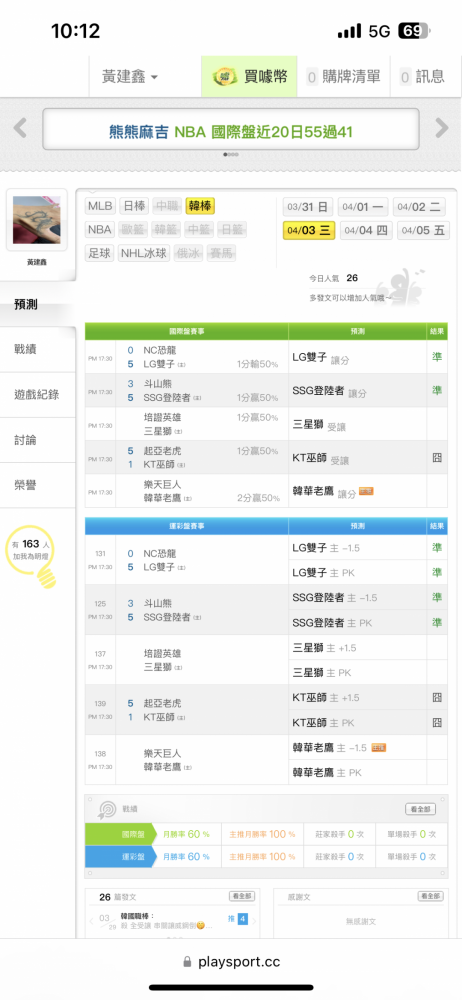The image size is (462, 1000).
Task: Select date 04/04 四
Action: [x=366, y=230]
